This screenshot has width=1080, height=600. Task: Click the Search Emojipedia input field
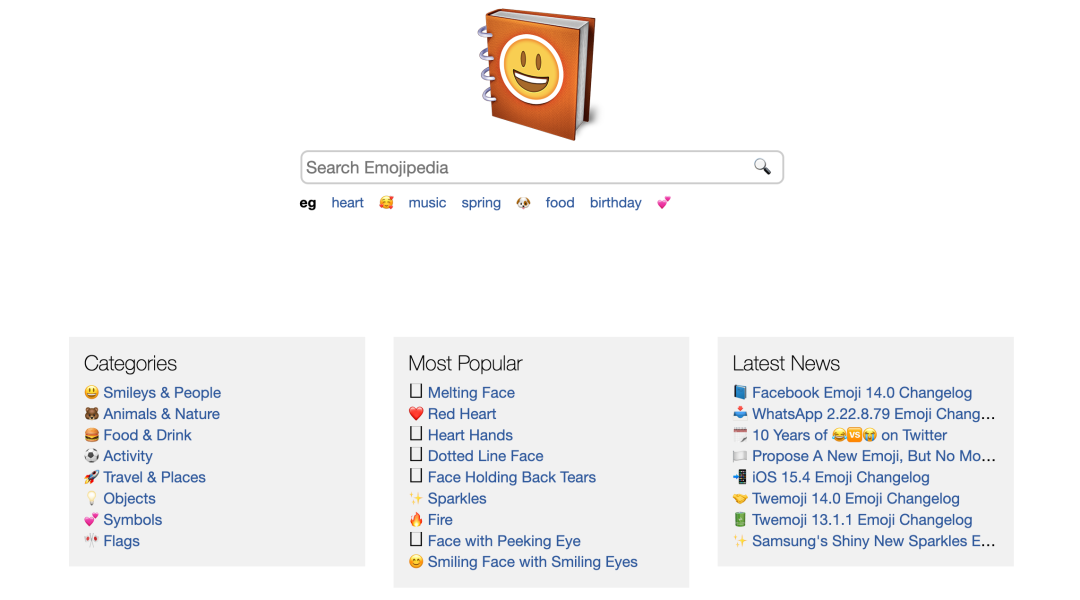(542, 167)
